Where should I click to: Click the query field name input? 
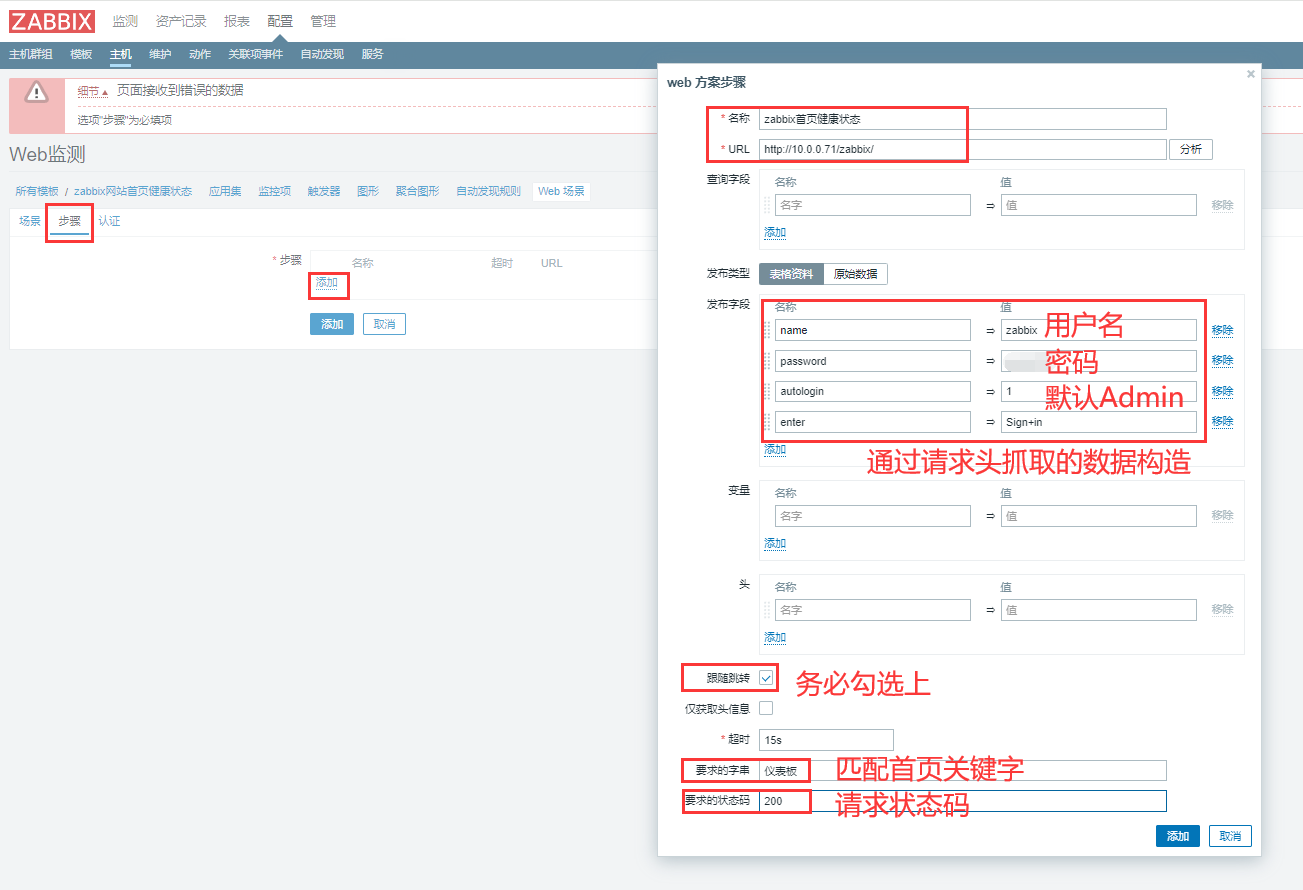873,204
